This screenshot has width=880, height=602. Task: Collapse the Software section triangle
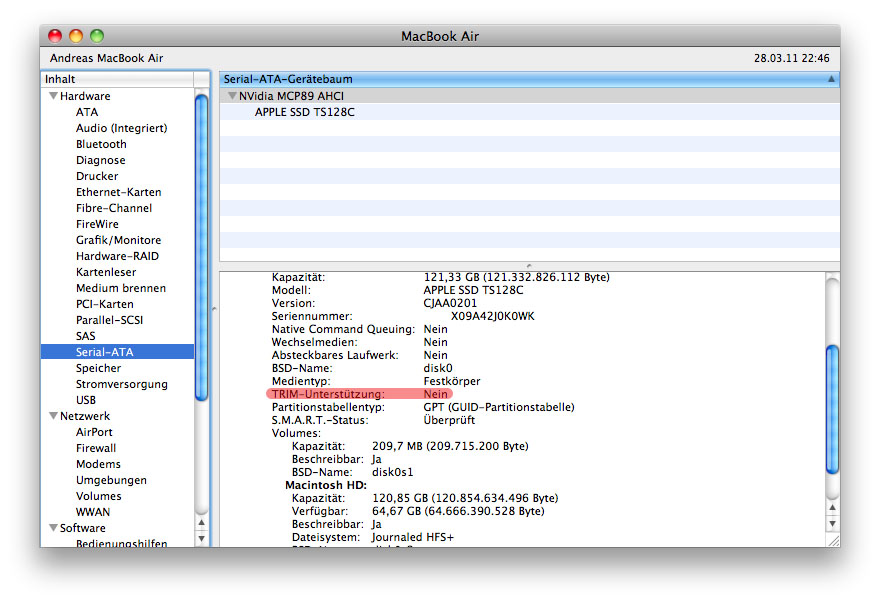tap(53, 528)
